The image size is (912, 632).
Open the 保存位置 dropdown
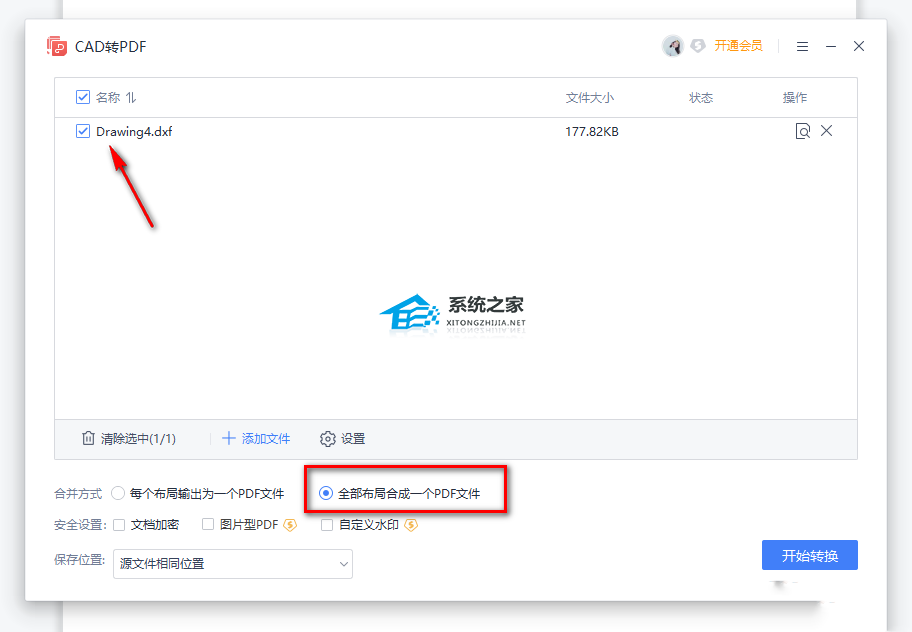233,564
